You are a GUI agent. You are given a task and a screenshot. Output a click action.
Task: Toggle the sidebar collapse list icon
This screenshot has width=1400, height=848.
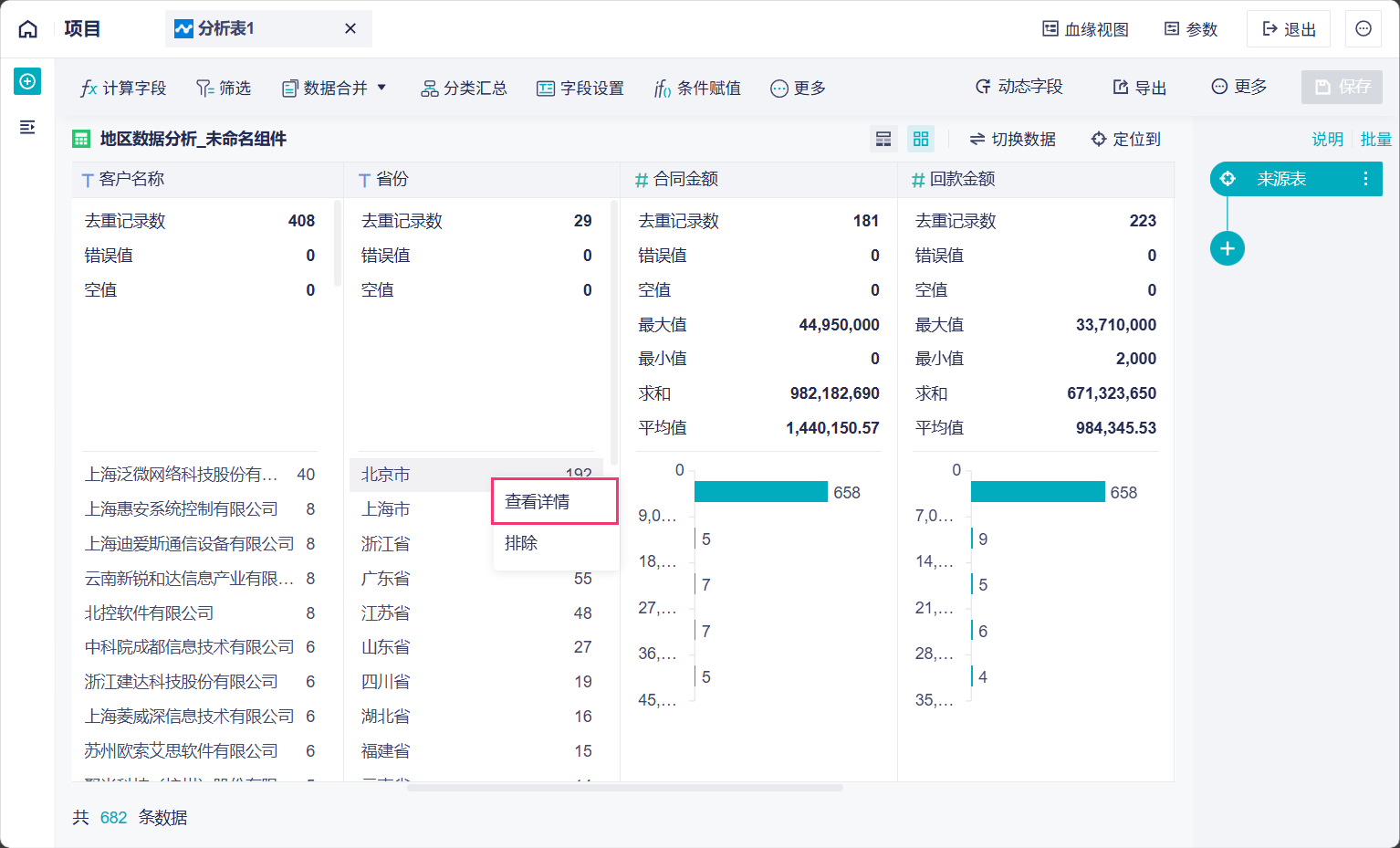point(27,127)
